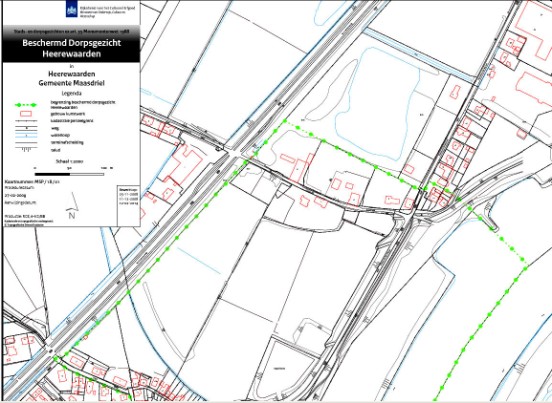
Task: Click the red building outline in top-right corner
Action: 534,30
